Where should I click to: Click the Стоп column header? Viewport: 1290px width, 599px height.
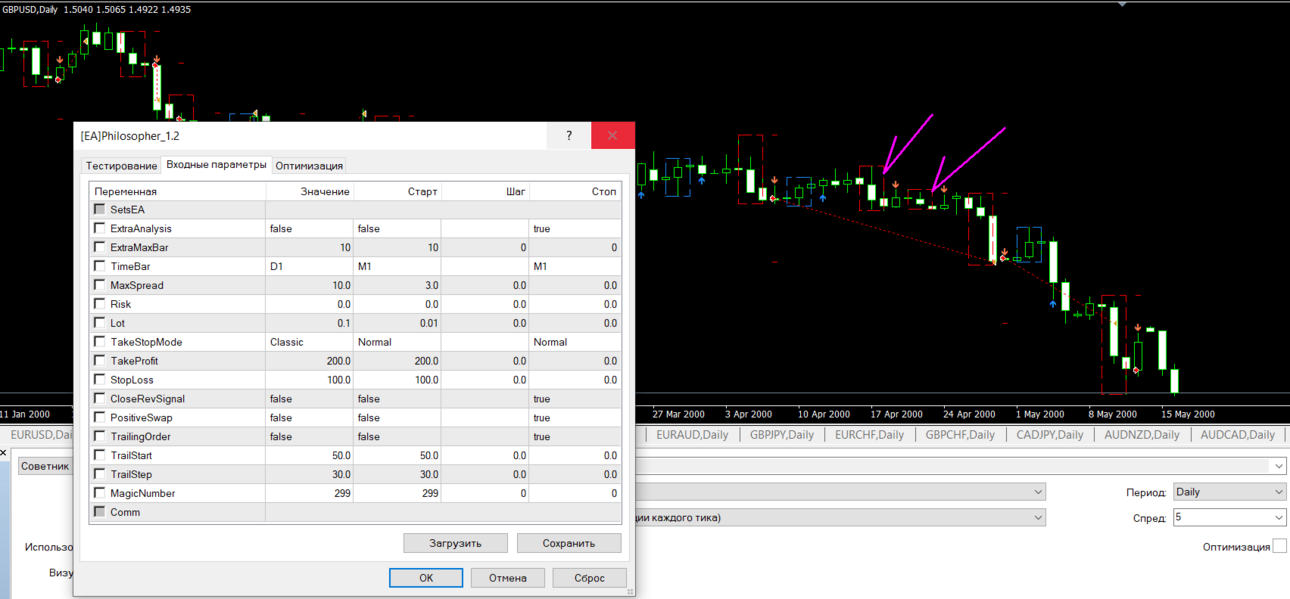click(x=576, y=191)
